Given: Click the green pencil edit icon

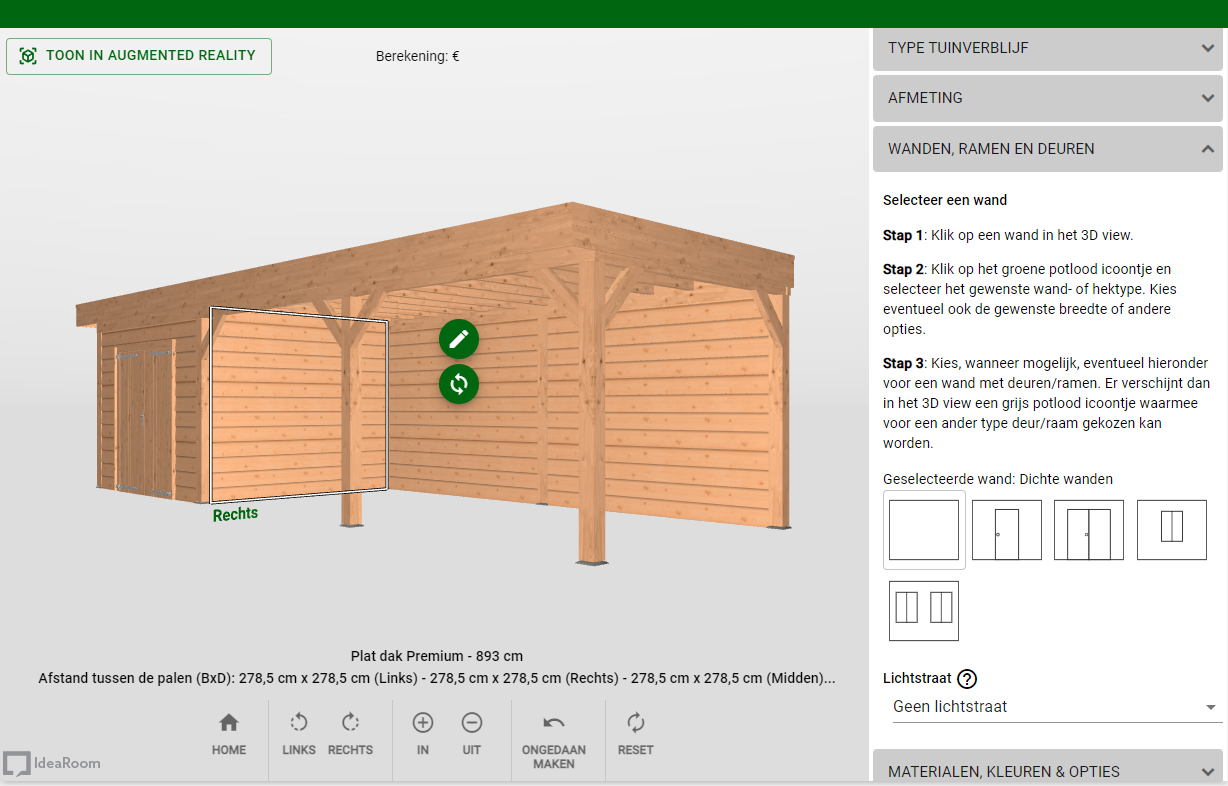Looking at the screenshot, I should [459, 340].
